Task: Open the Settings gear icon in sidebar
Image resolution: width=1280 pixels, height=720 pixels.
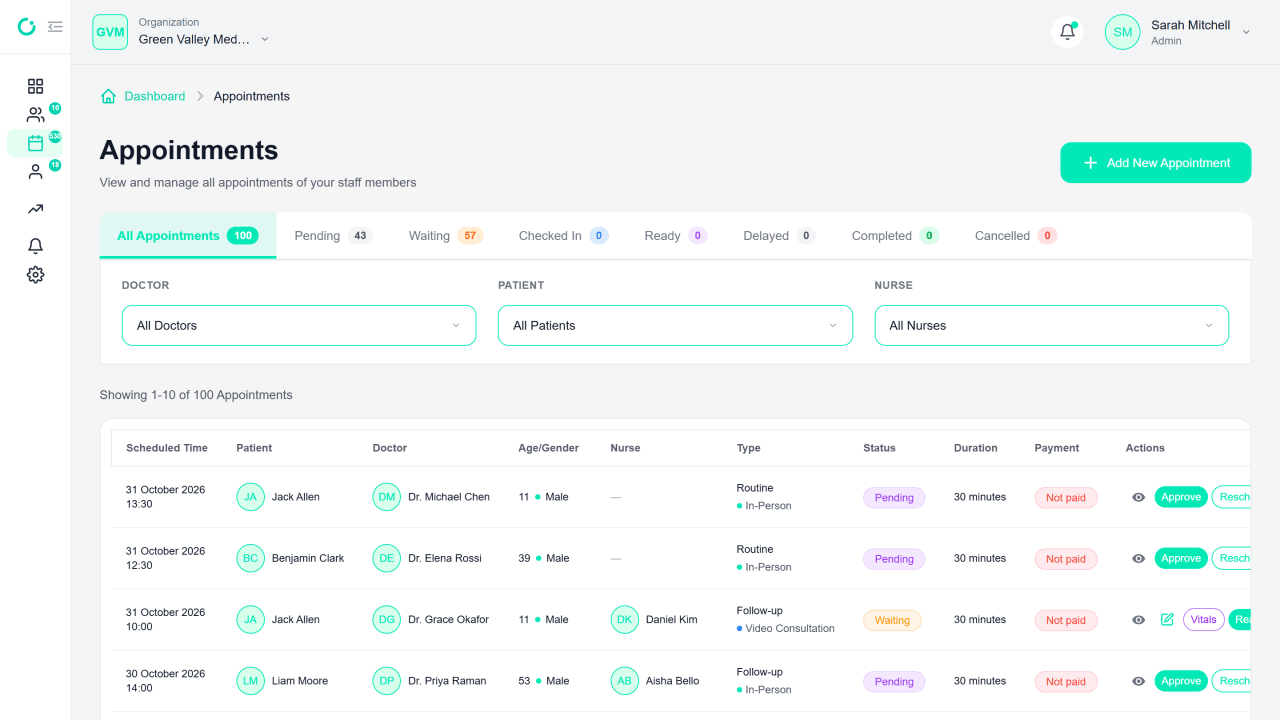Action: tap(35, 274)
